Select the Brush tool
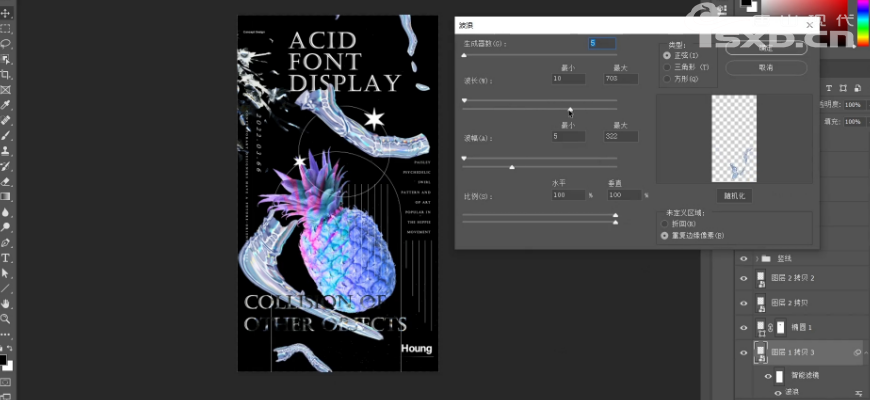 (x=6, y=134)
